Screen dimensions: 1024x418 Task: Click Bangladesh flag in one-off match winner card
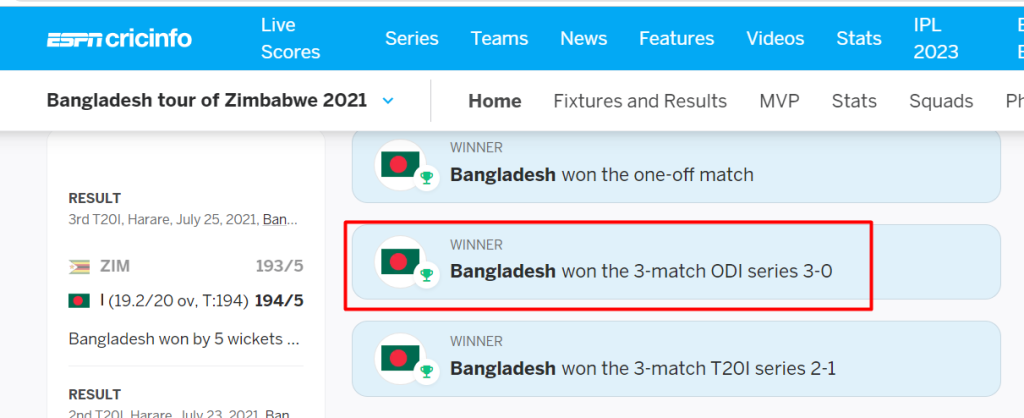pos(399,165)
